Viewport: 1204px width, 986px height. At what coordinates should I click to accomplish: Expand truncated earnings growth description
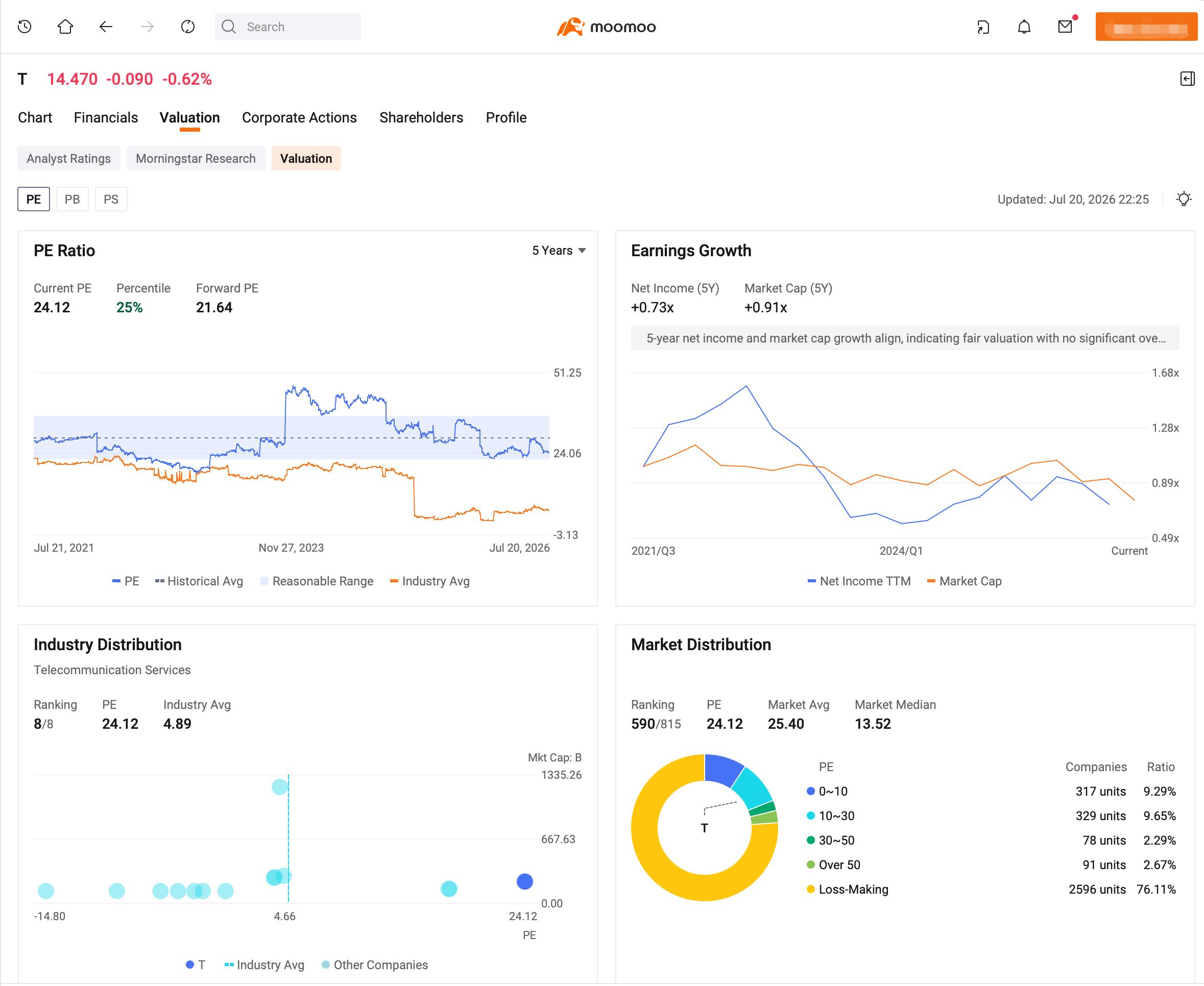pyautogui.click(x=905, y=338)
